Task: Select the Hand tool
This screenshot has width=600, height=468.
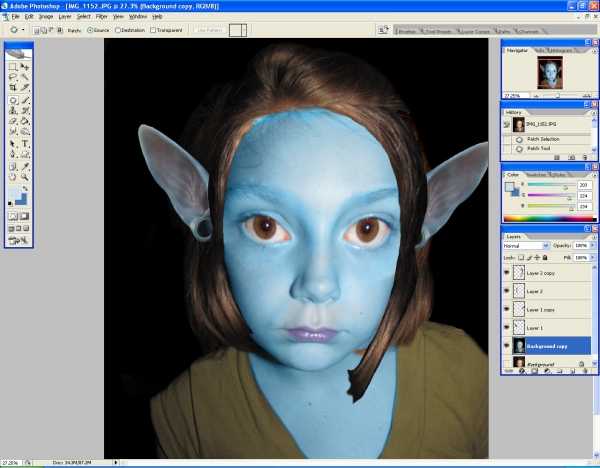Action: [x=13, y=177]
